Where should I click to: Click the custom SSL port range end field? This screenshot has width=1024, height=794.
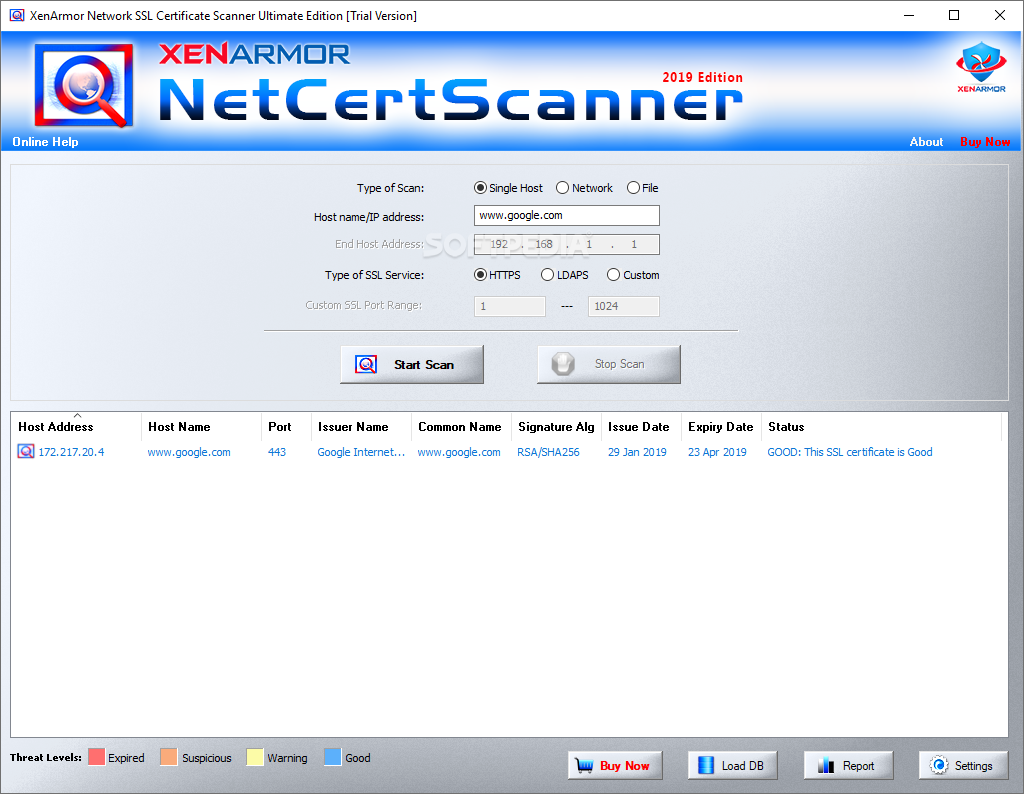(x=624, y=306)
